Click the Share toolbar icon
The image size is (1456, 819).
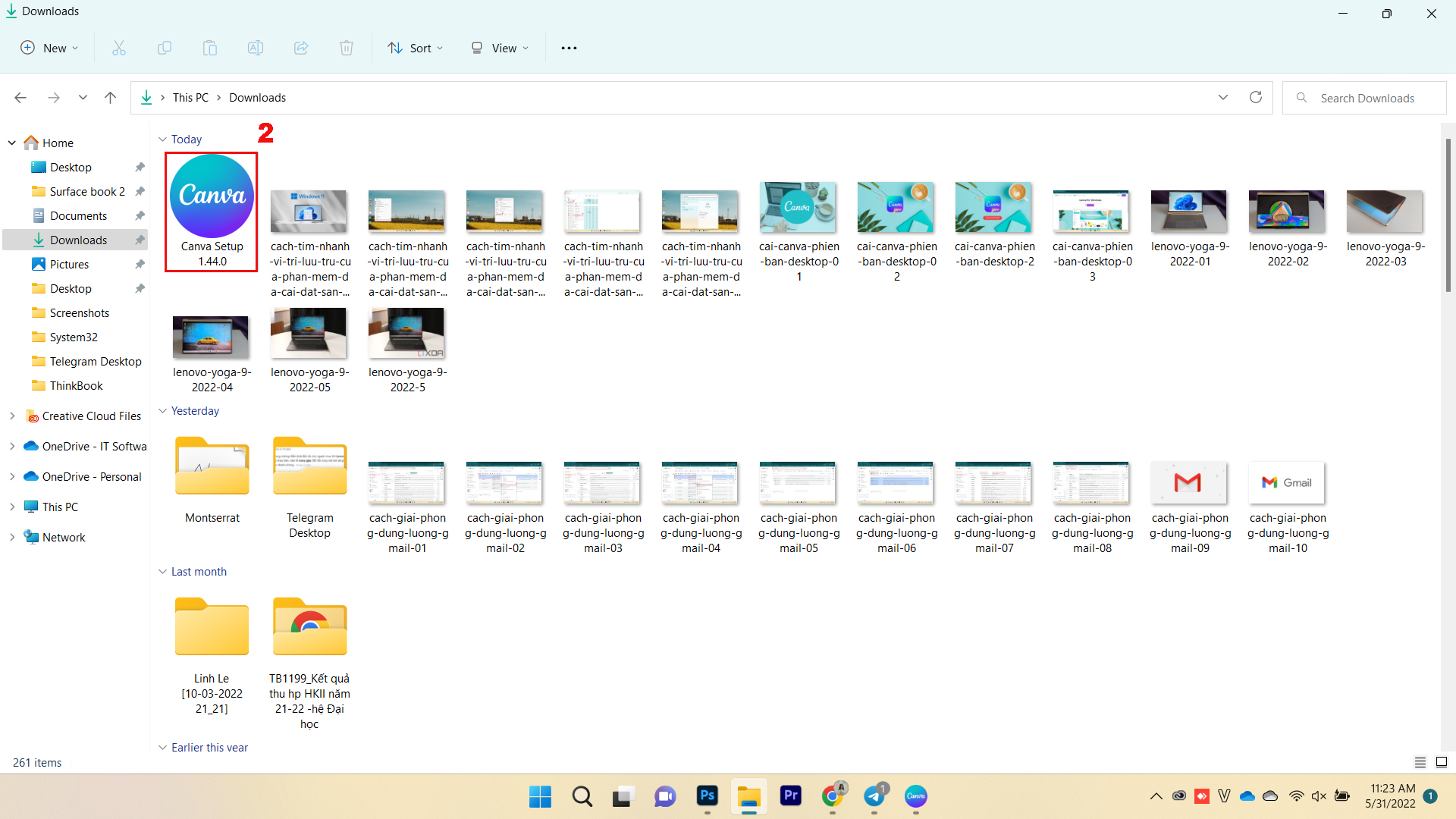301,48
